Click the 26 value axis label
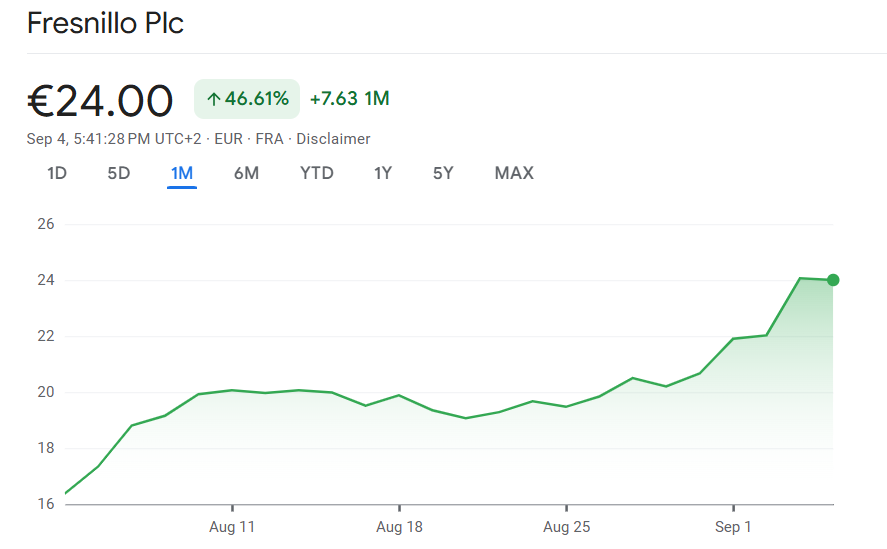Viewport: 887px width, 549px height. 45,224
